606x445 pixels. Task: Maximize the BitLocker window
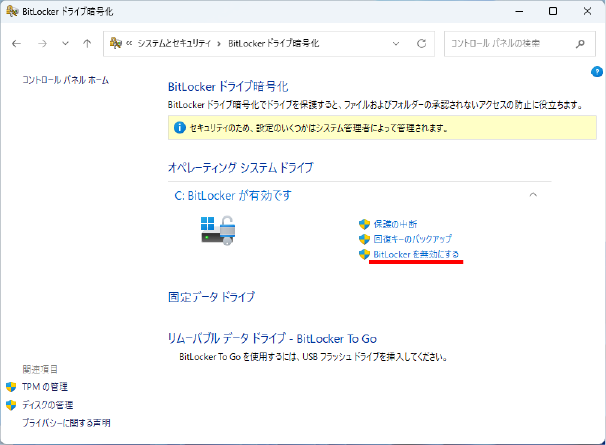[x=553, y=11]
